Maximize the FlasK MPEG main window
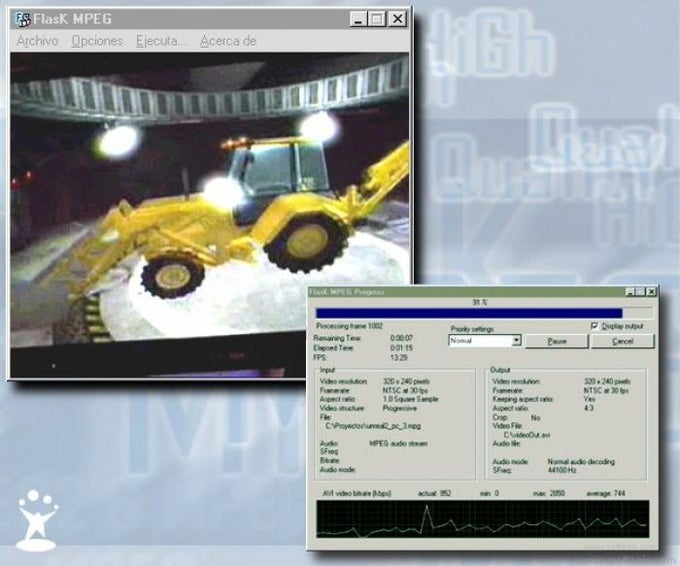This screenshot has width=680, height=566. (376, 19)
